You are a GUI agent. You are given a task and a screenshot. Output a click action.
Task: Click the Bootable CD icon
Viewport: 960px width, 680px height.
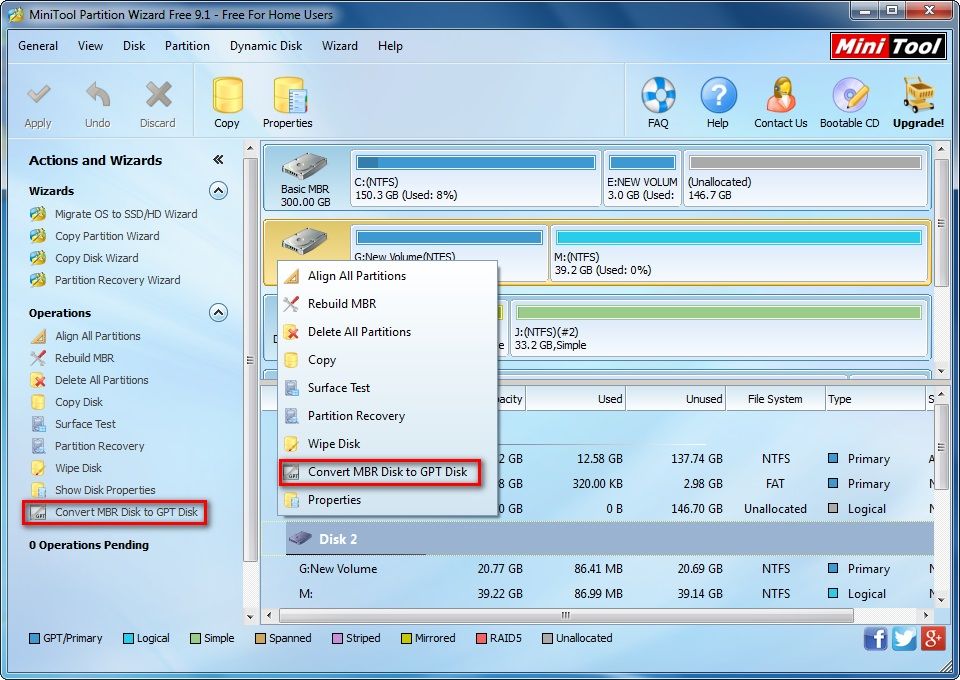click(850, 95)
